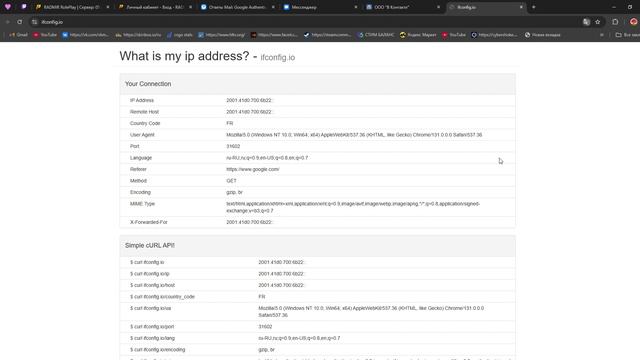The image size is (640, 360).
Task: Click the '$ curl ifconfig.io/country_code' command text
Action: [x=162, y=297]
